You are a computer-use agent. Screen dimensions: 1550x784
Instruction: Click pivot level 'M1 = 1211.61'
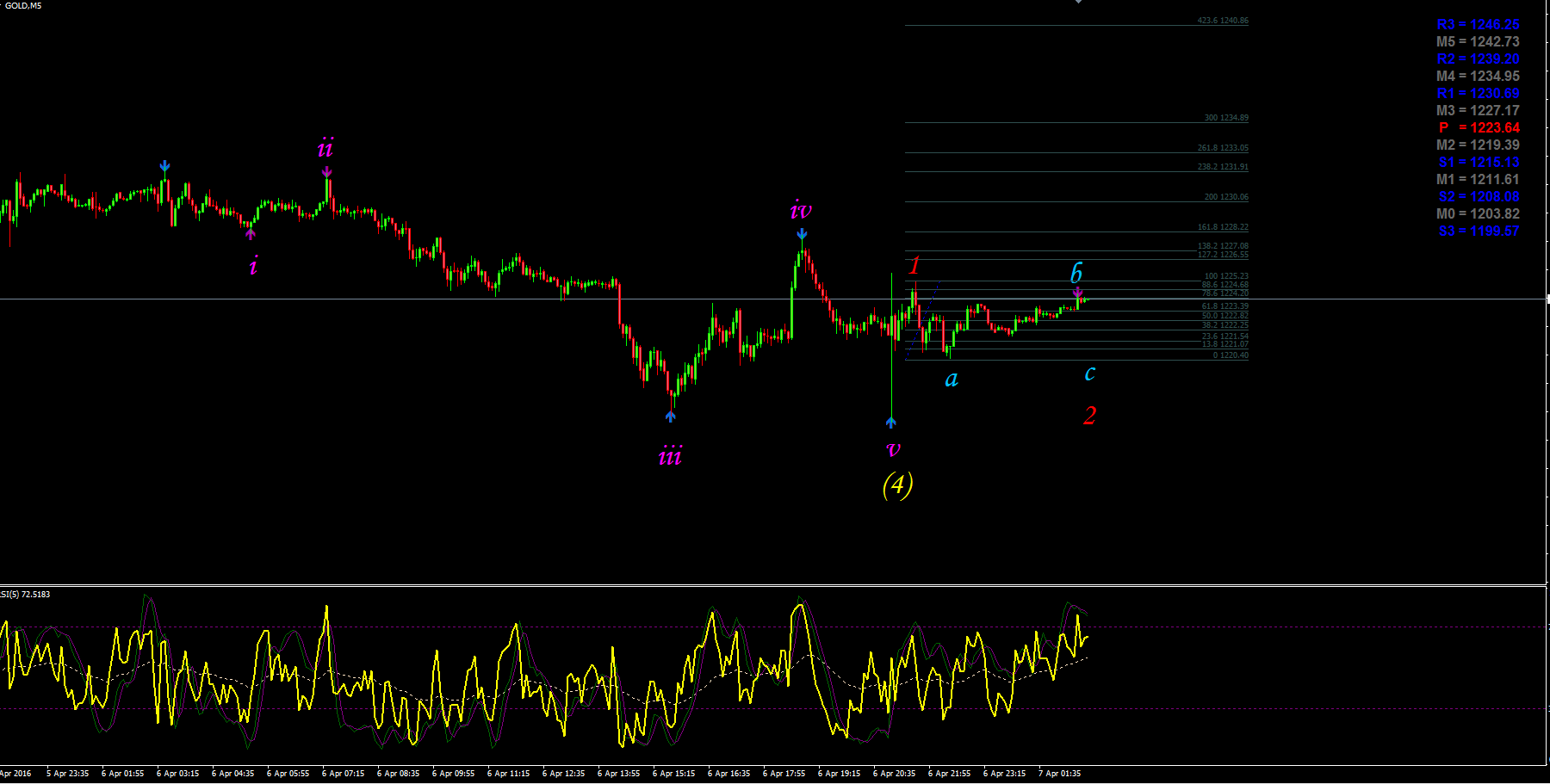coord(1478,179)
